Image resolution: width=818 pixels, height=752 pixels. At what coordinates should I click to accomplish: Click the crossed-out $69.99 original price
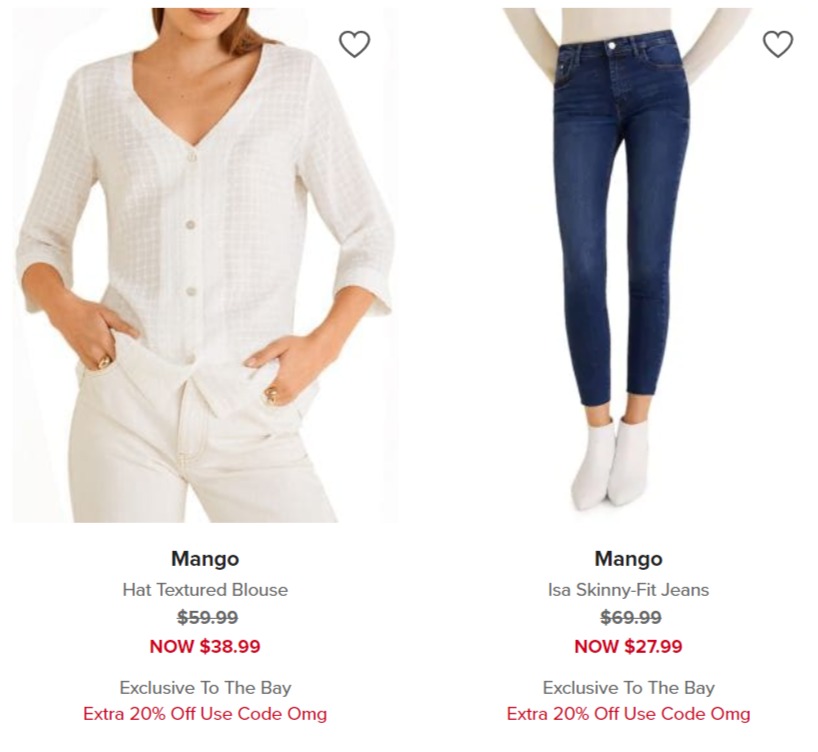coord(631,617)
